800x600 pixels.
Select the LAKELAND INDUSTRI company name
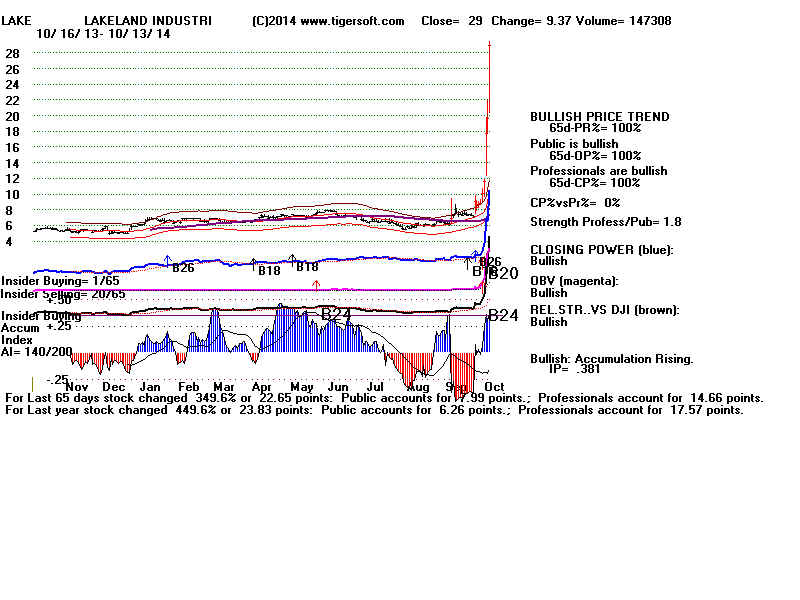tap(148, 21)
